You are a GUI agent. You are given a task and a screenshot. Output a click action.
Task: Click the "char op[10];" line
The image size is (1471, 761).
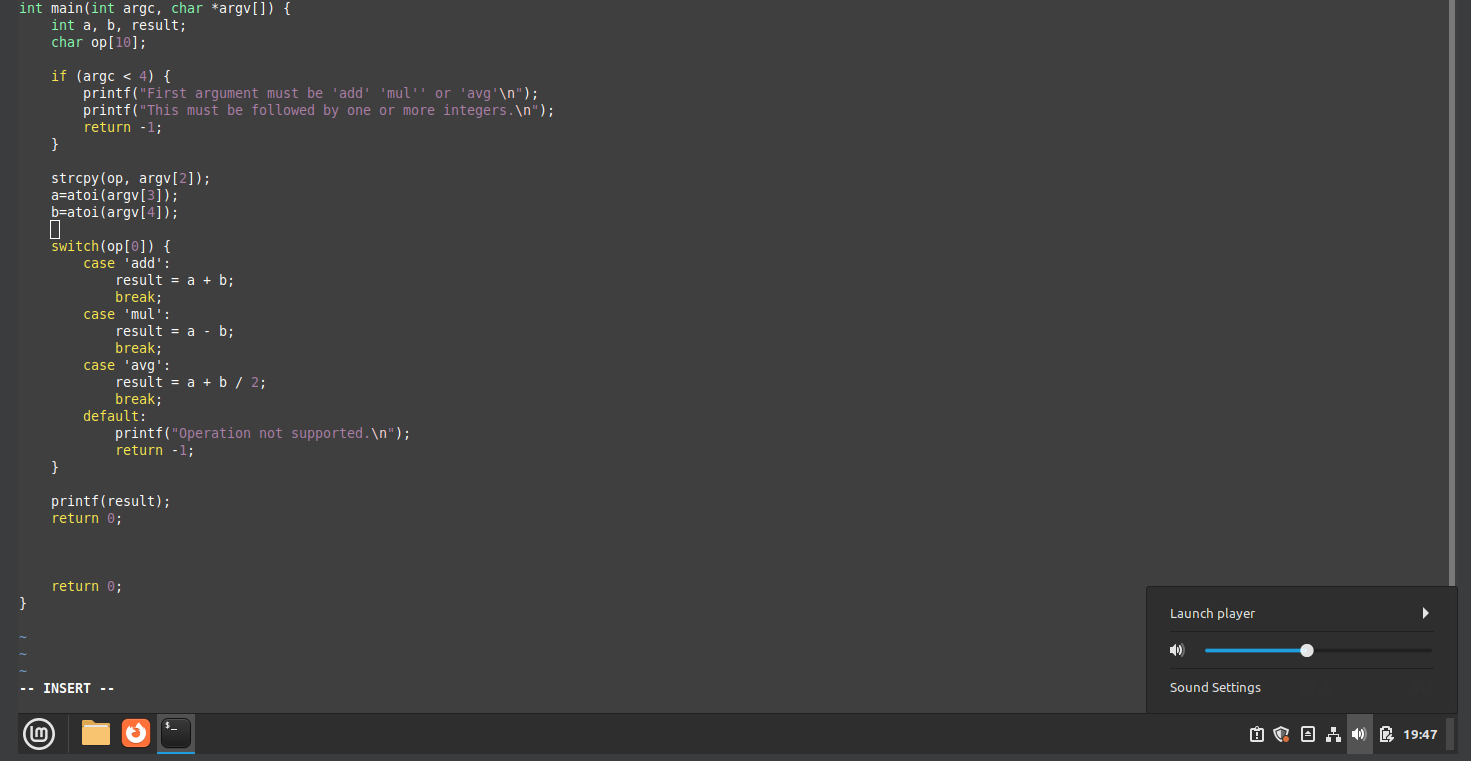click(x=99, y=42)
